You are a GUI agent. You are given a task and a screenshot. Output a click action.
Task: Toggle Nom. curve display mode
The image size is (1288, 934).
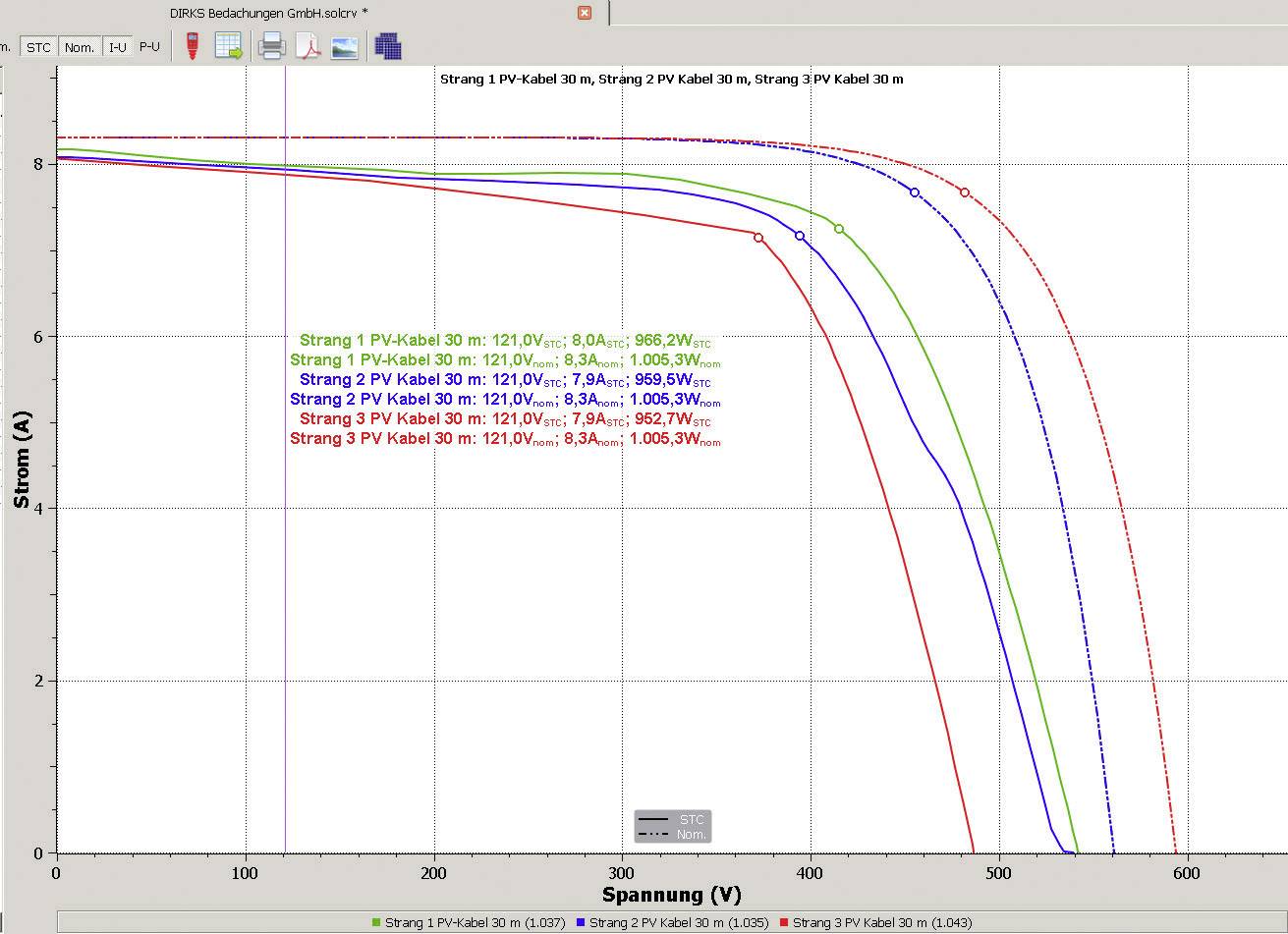click(x=80, y=46)
